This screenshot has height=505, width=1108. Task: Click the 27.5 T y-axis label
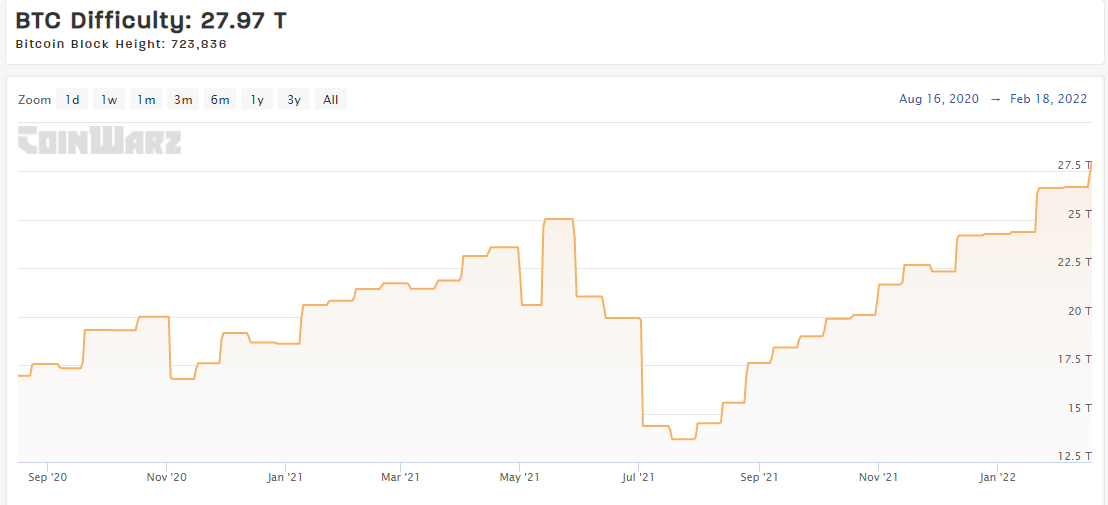pyautogui.click(x=1074, y=165)
